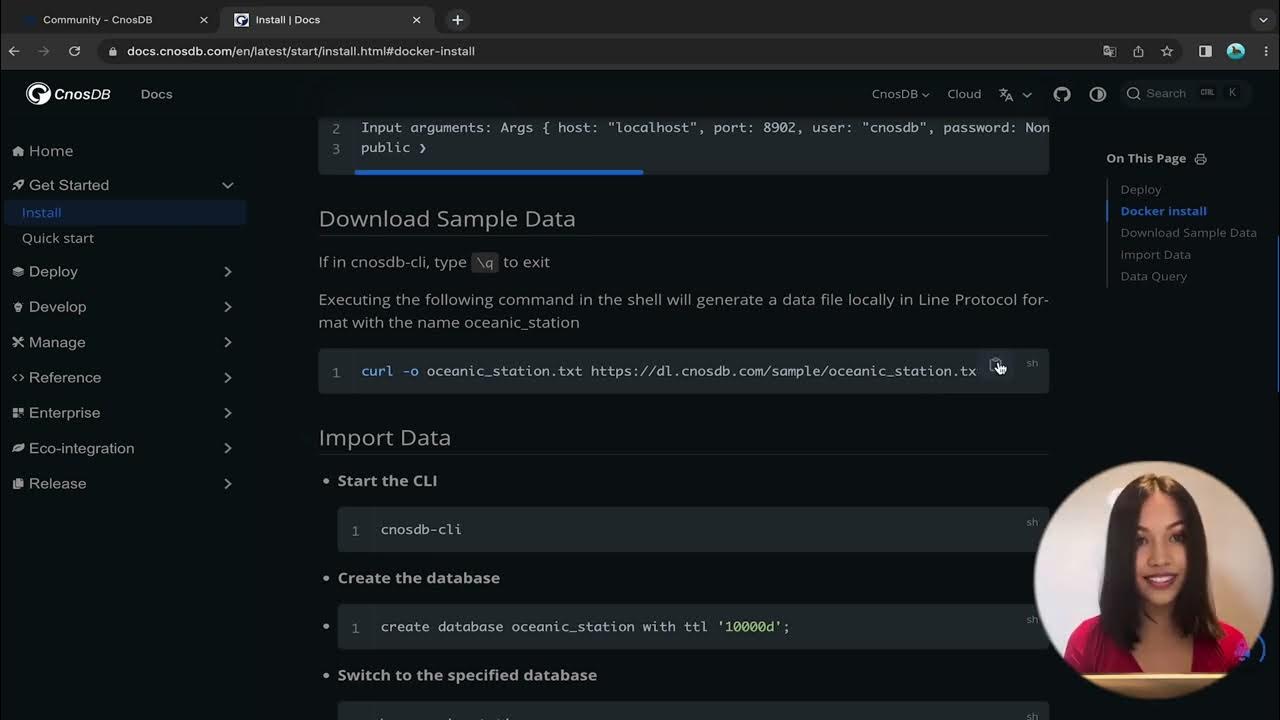Image resolution: width=1280 pixels, height=720 pixels.
Task: Open a new browser tab
Action: pyautogui.click(x=457, y=20)
